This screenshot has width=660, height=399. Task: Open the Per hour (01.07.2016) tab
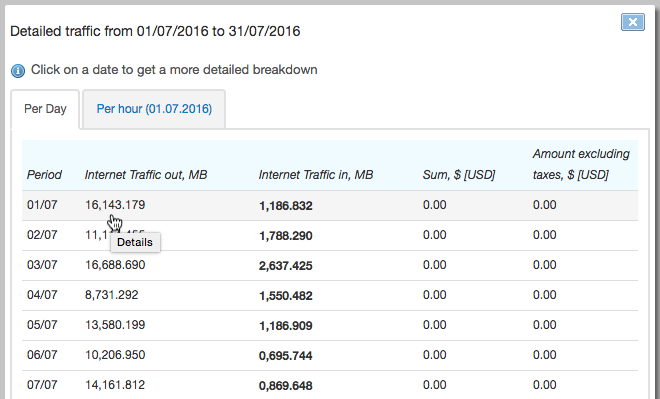(x=154, y=109)
